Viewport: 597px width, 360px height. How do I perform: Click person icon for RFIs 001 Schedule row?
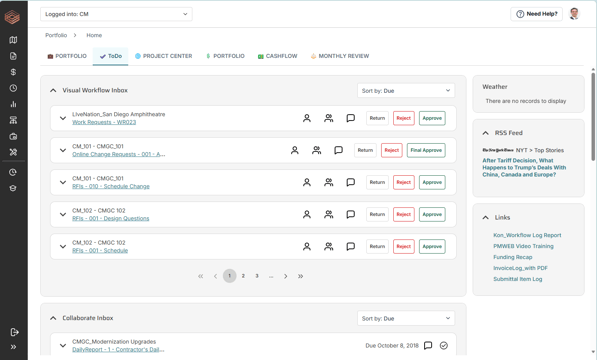(306, 247)
